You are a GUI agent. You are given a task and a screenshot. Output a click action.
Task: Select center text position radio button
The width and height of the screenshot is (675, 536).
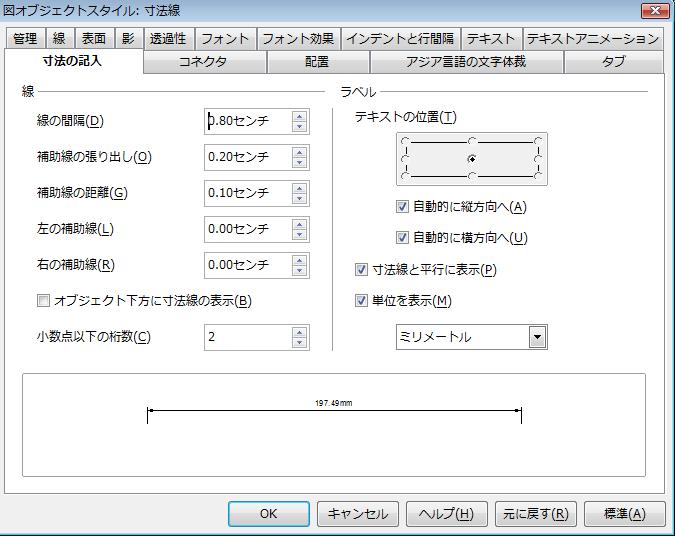pyautogui.click(x=471, y=159)
